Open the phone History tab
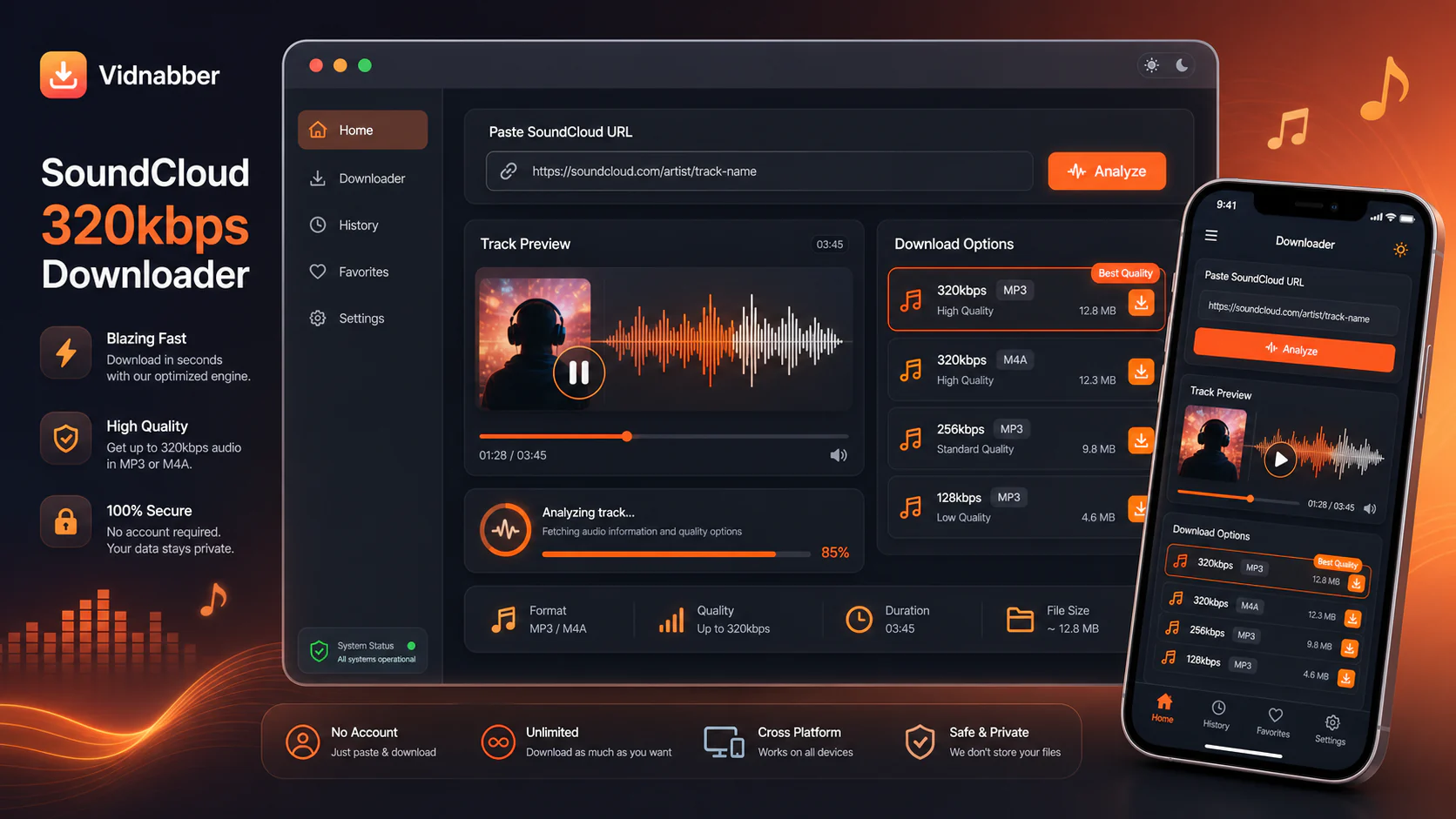1456x819 pixels. click(x=1217, y=715)
